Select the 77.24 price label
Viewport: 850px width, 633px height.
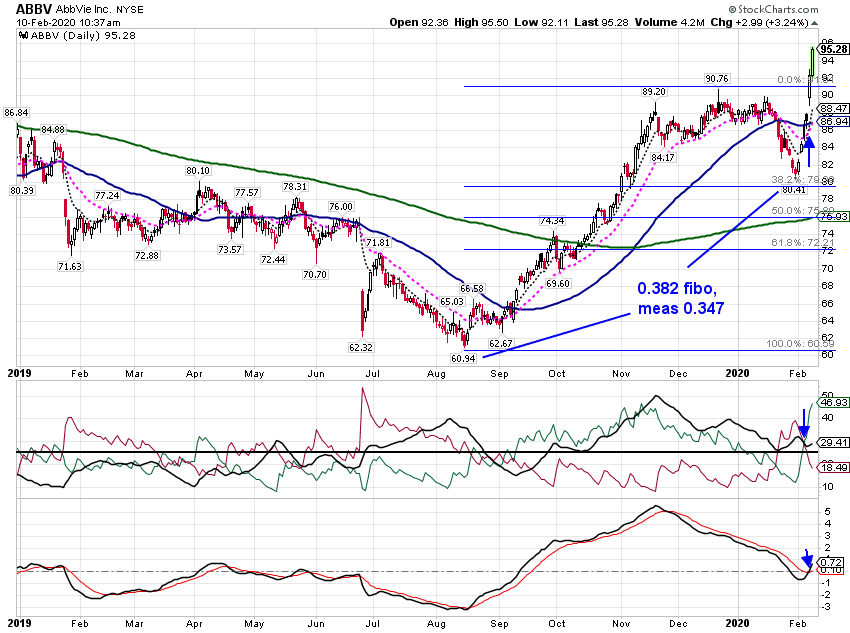coord(107,196)
